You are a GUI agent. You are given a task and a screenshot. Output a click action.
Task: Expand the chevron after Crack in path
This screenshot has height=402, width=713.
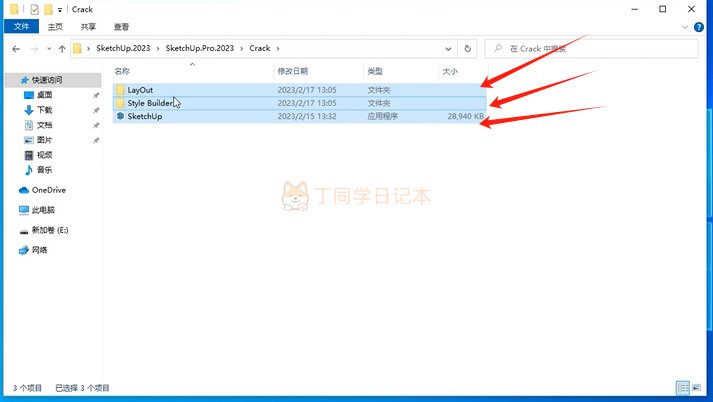tap(278, 48)
